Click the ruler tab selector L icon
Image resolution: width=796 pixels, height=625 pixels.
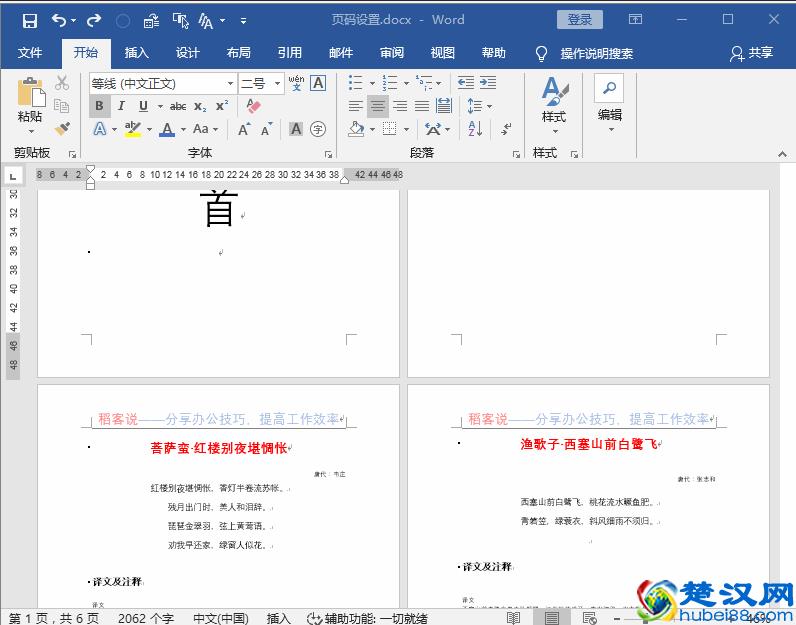tap(13, 176)
